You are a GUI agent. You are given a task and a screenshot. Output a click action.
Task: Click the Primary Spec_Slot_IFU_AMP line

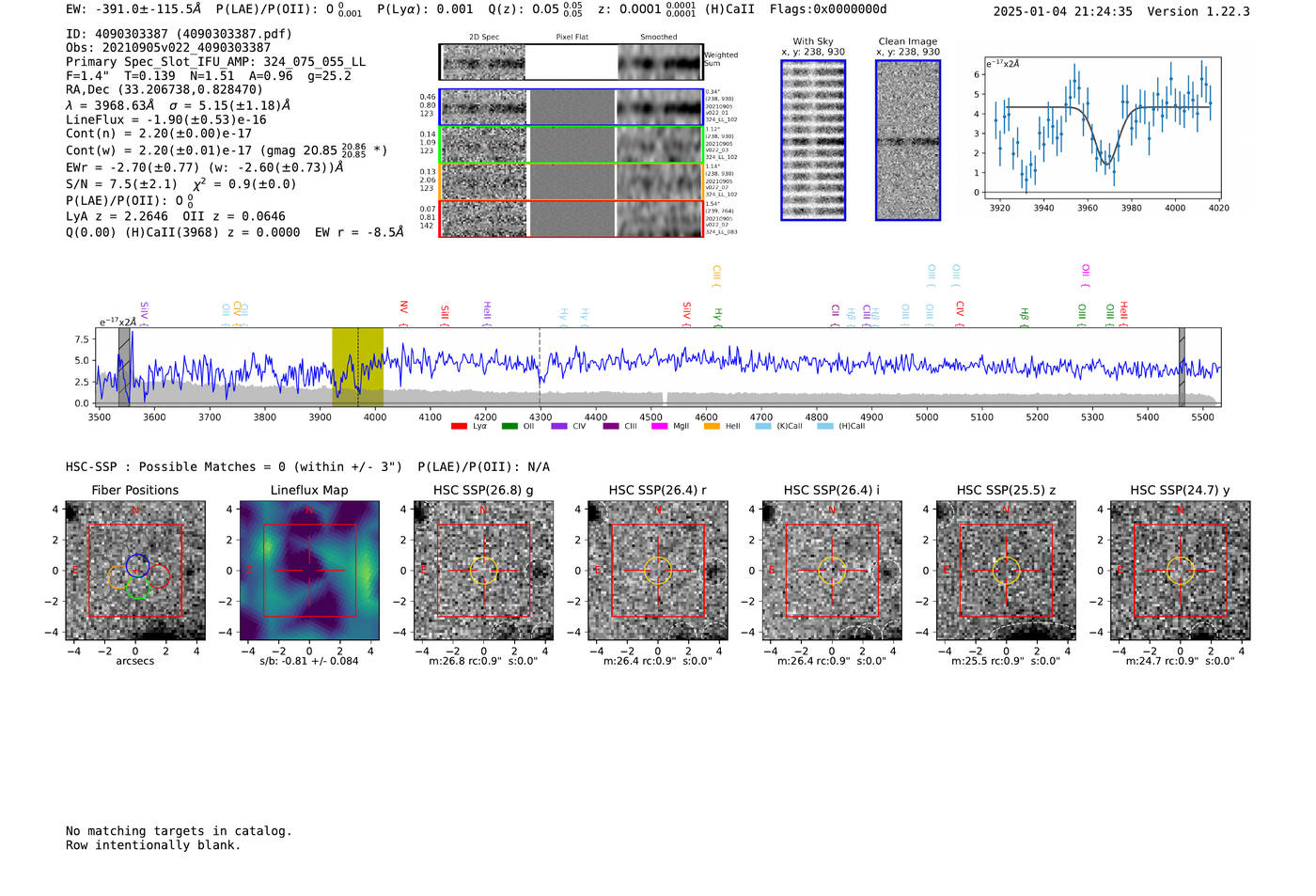215,62
